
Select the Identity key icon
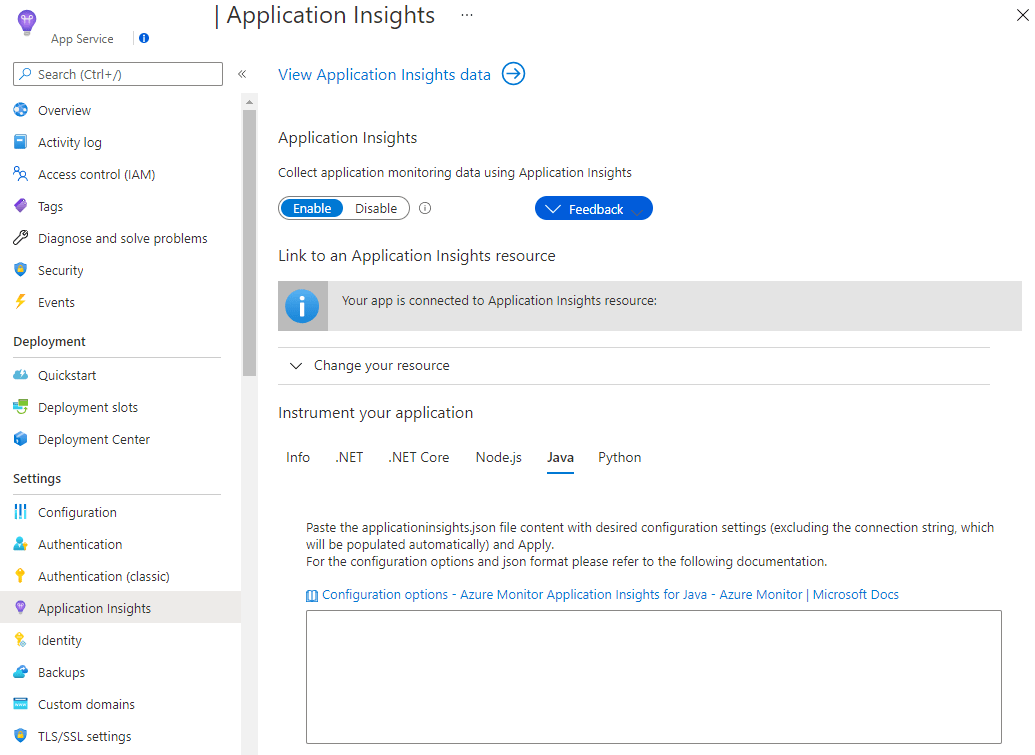pos(20,640)
